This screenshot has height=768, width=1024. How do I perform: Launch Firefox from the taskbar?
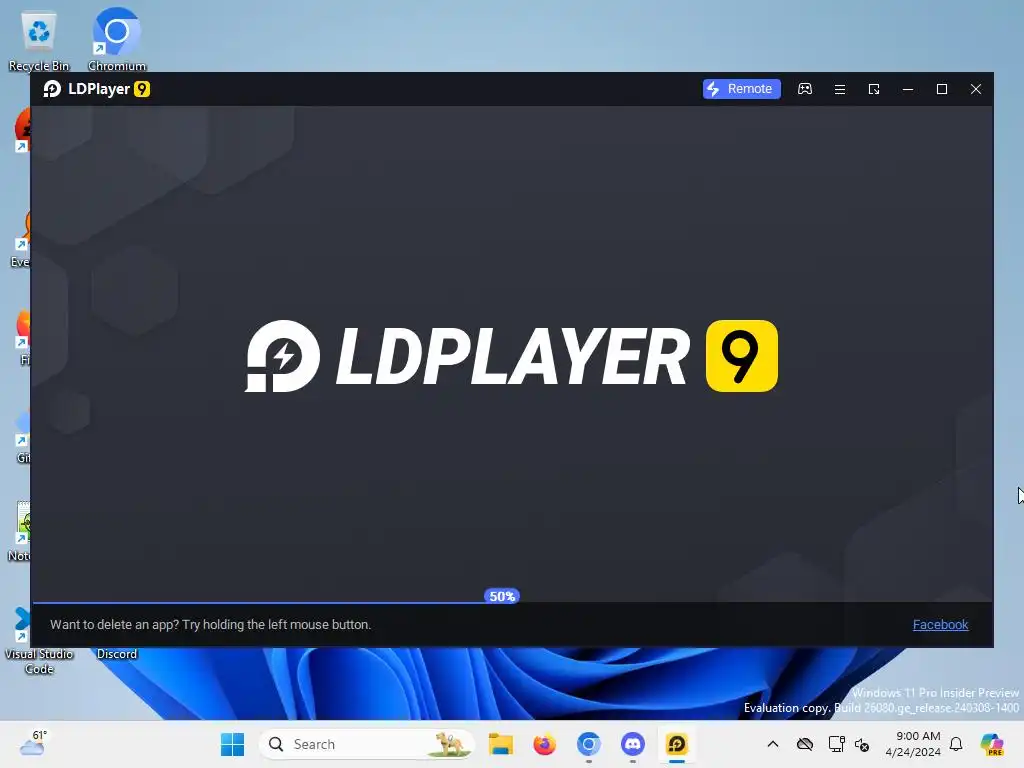point(545,744)
